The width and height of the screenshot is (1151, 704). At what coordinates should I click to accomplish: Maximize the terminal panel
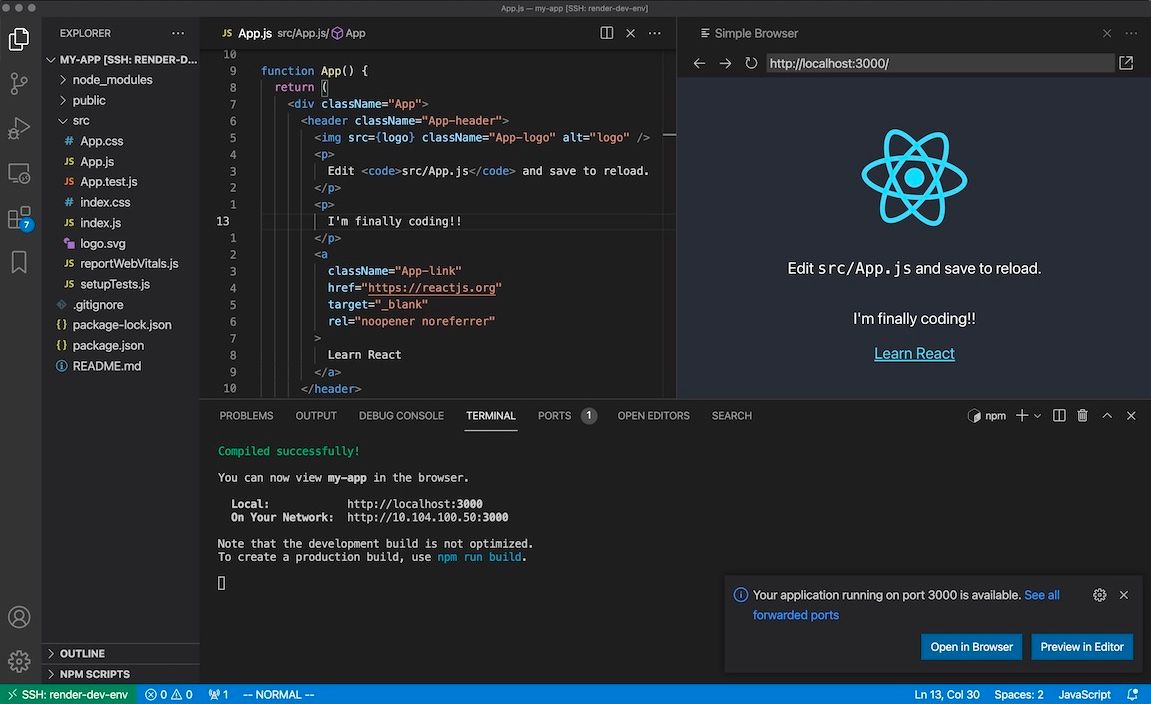tap(1107, 415)
